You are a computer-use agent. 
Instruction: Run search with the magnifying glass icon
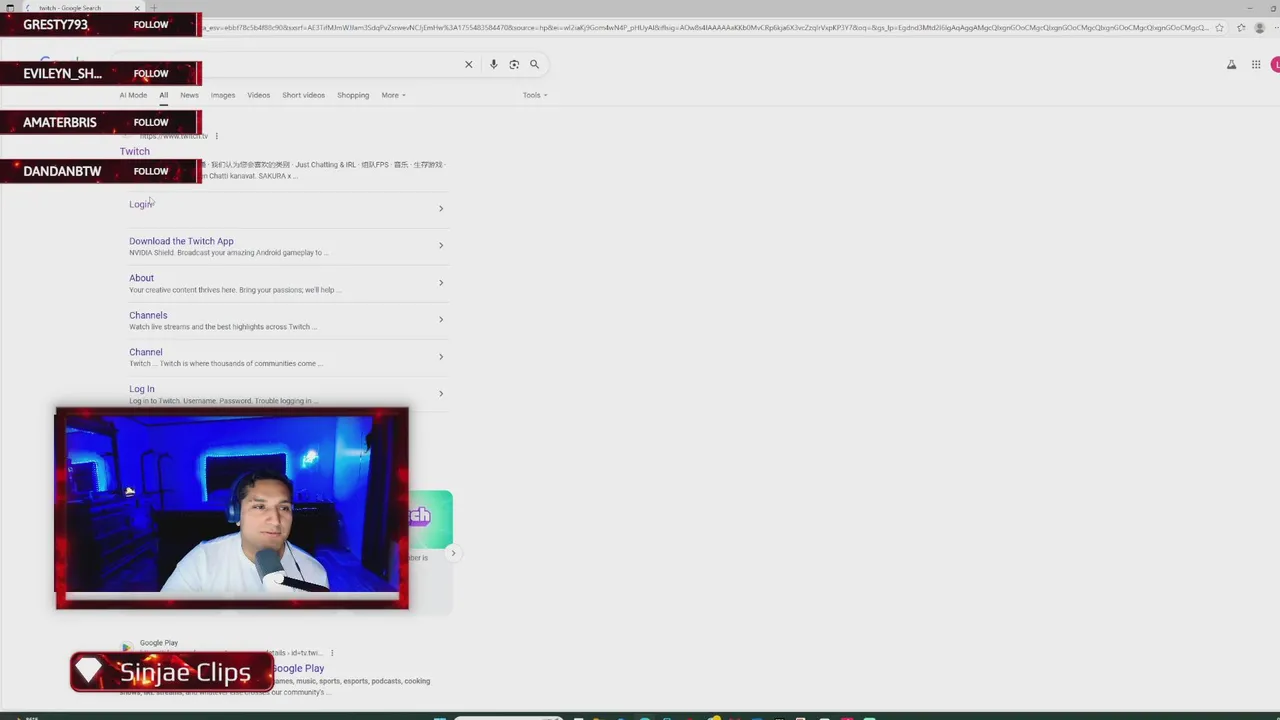coord(534,64)
